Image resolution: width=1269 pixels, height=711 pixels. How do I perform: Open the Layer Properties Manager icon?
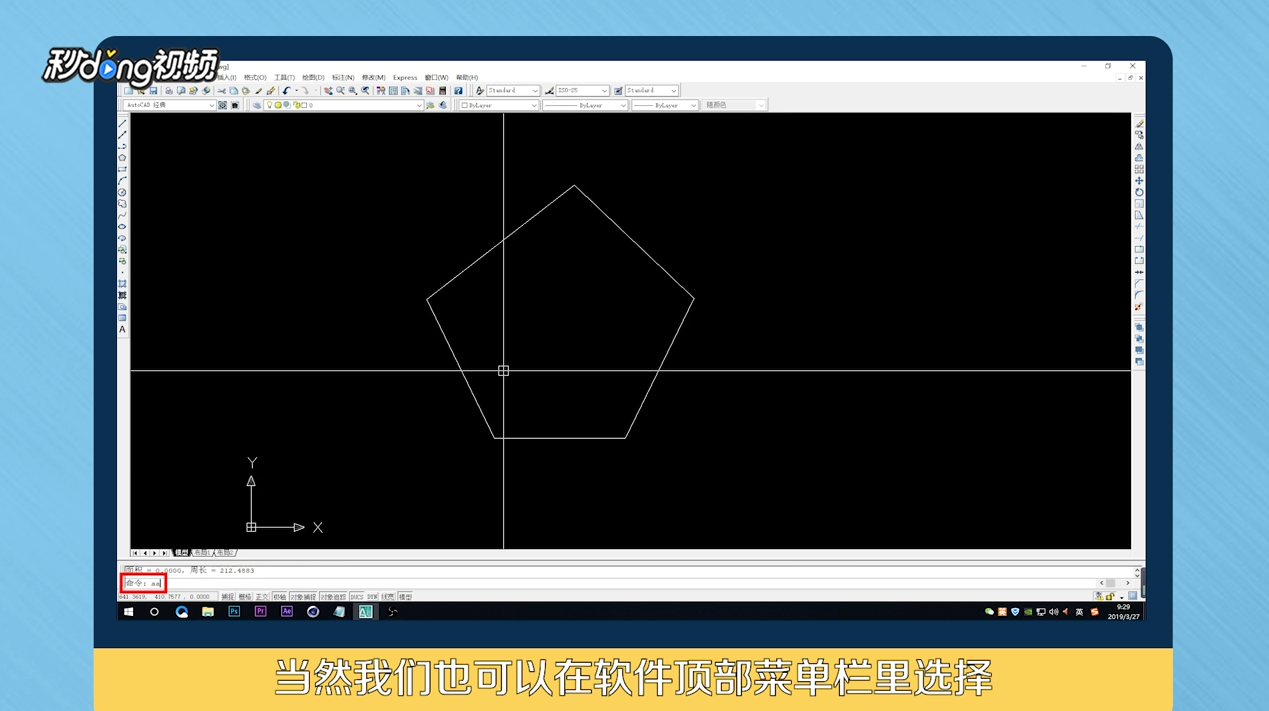pyautogui.click(x=257, y=105)
